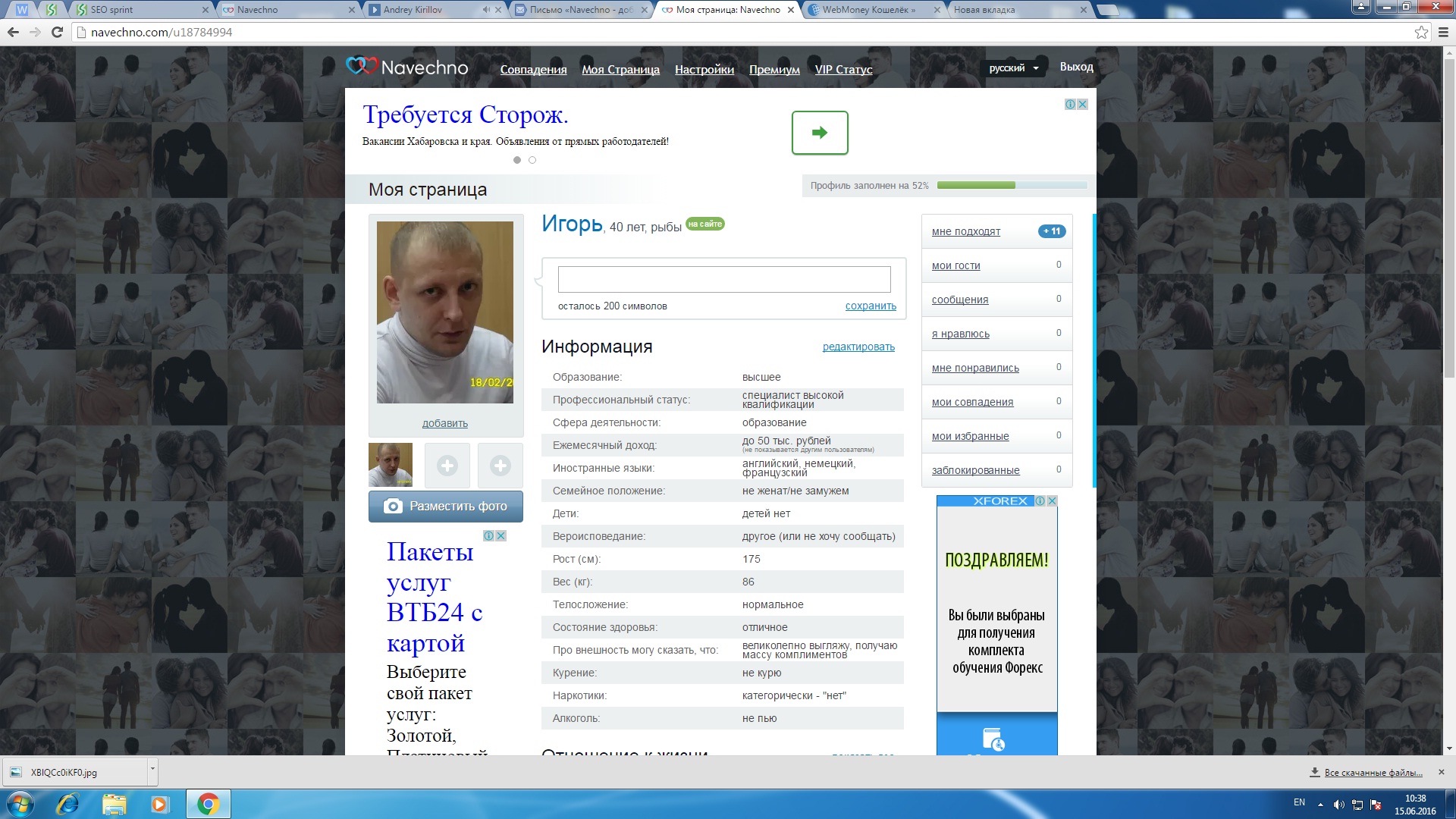Reload the page with refresh icon
This screenshot has width=1456, height=819.
57,32
